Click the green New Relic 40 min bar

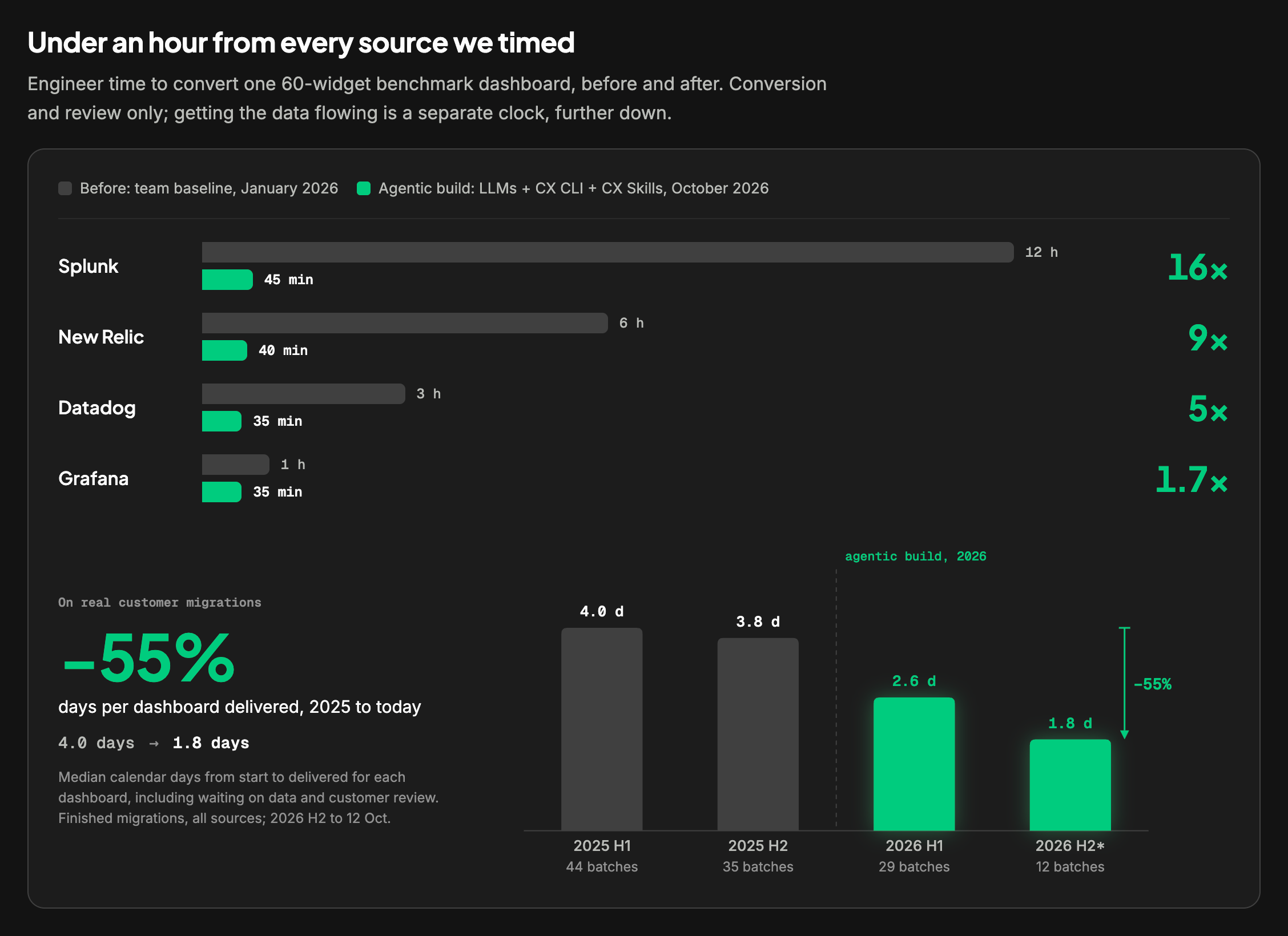pos(224,350)
